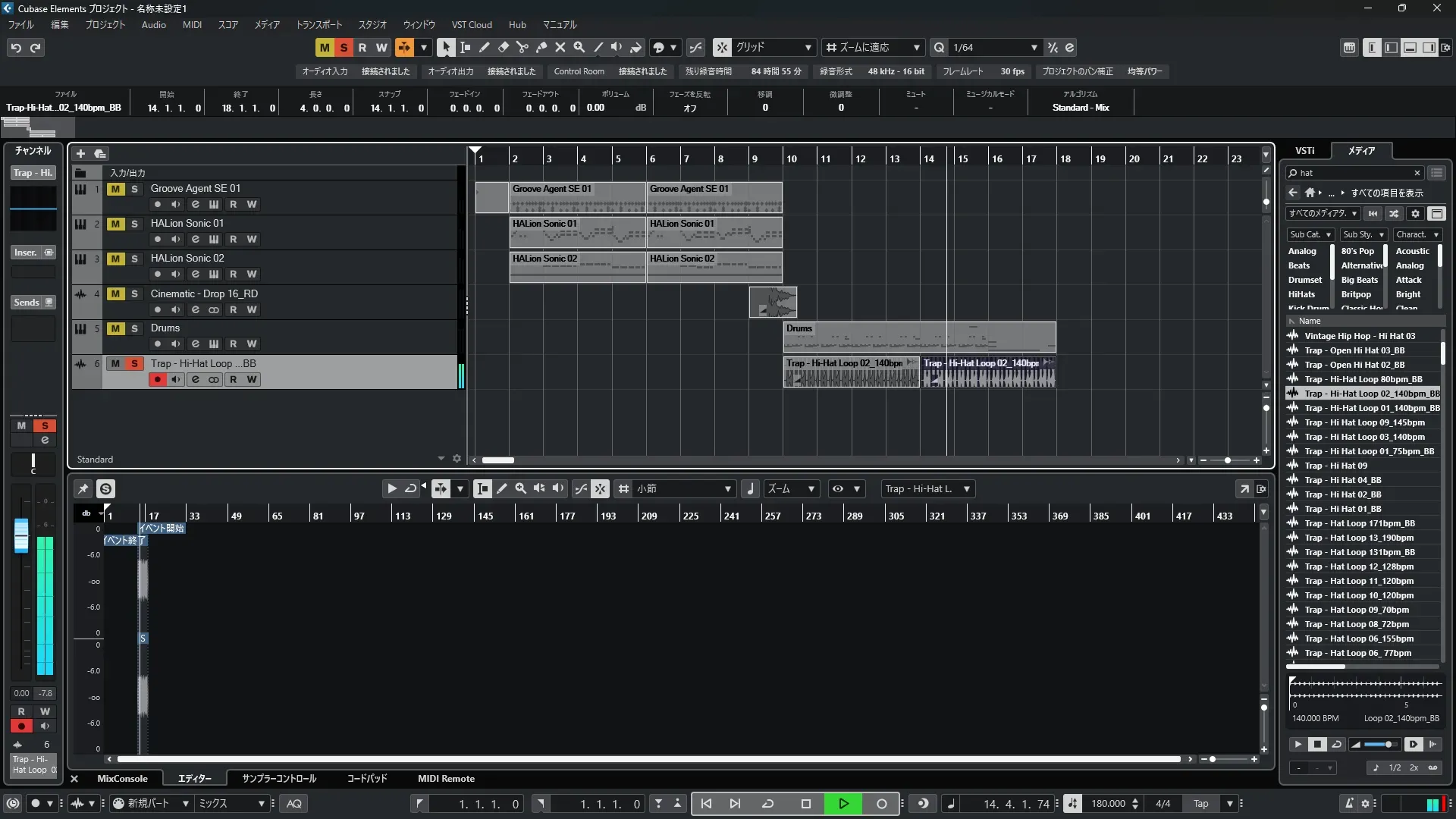The width and height of the screenshot is (1456, 819).
Task: Open the トランスポート menu
Action: point(318,25)
